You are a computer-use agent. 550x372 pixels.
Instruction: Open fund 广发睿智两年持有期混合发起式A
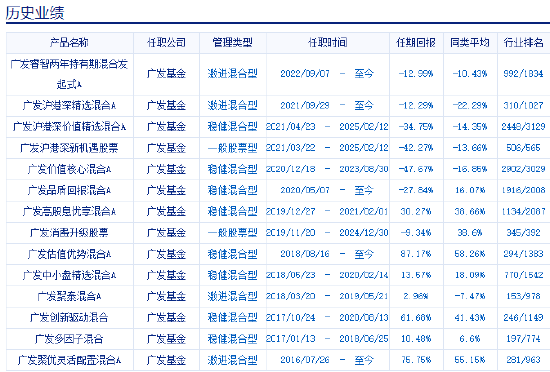tap(69, 74)
